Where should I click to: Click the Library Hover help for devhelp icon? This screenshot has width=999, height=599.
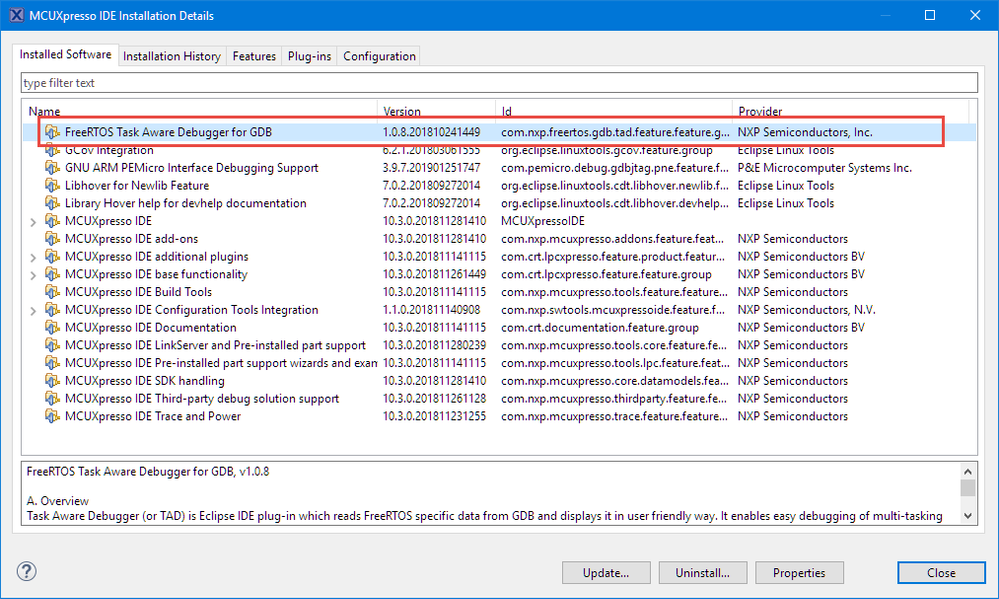pyautogui.click(x=52, y=203)
